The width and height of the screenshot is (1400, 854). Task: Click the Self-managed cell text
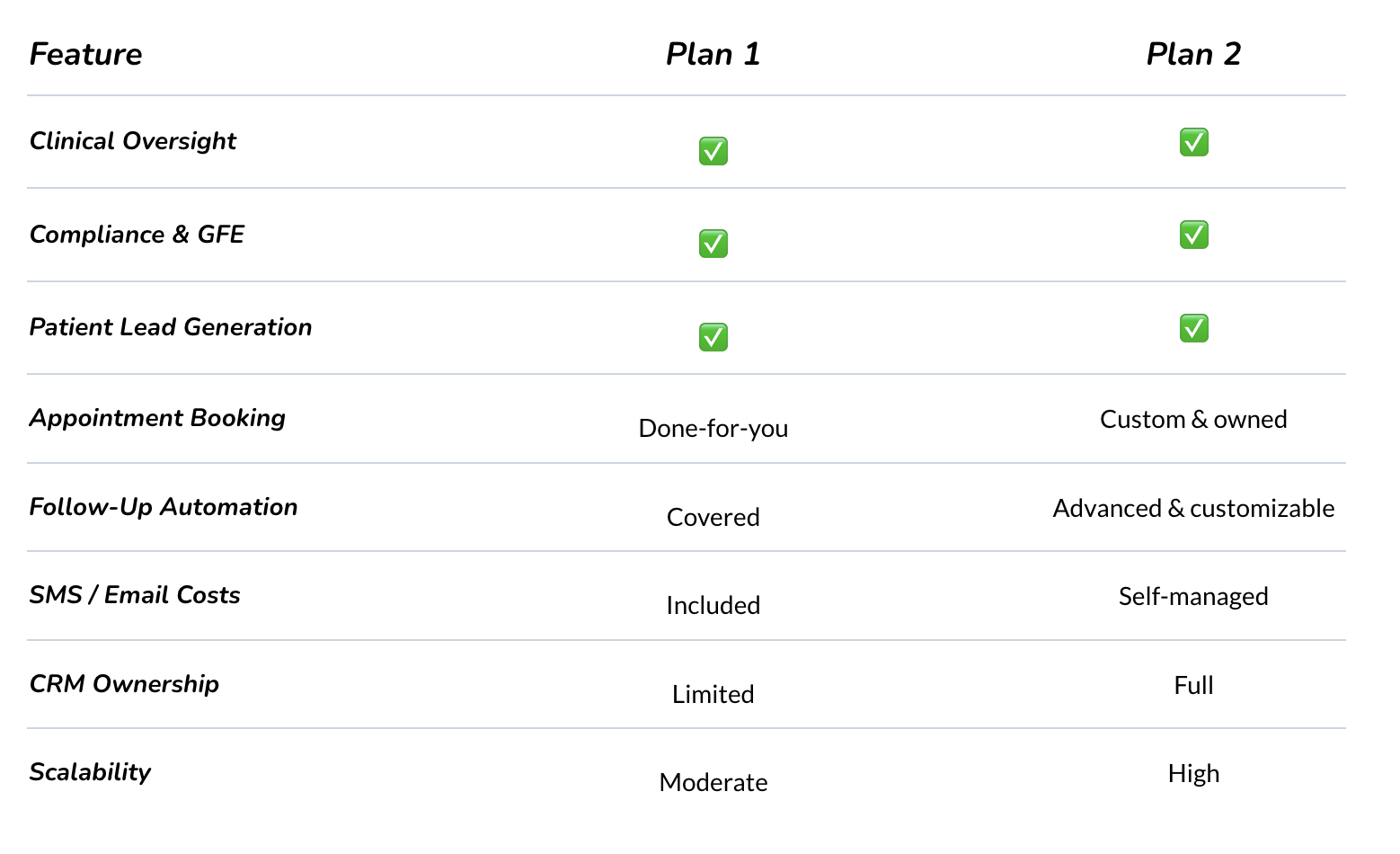(1193, 597)
